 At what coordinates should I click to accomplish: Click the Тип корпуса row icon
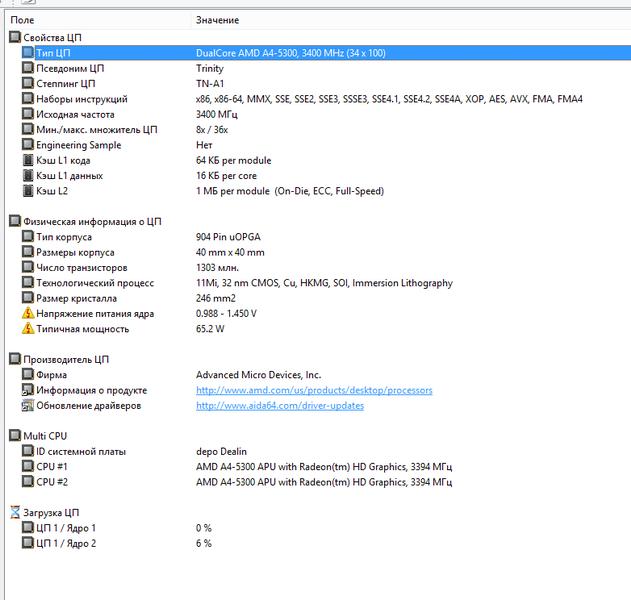28,237
